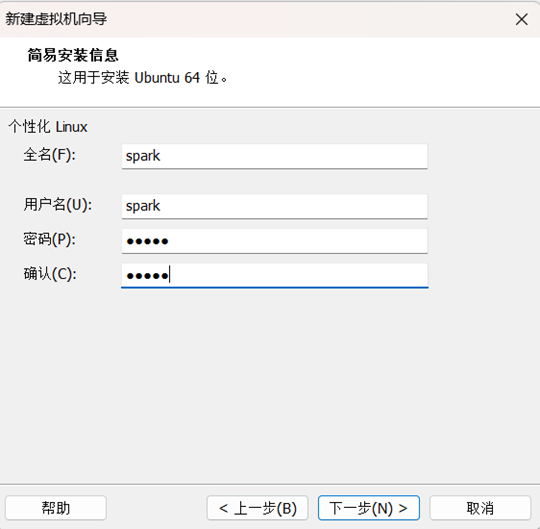The width and height of the screenshot is (540, 529).
Task: Click the 全名(F) full name input field
Action: click(x=274, y=156)
